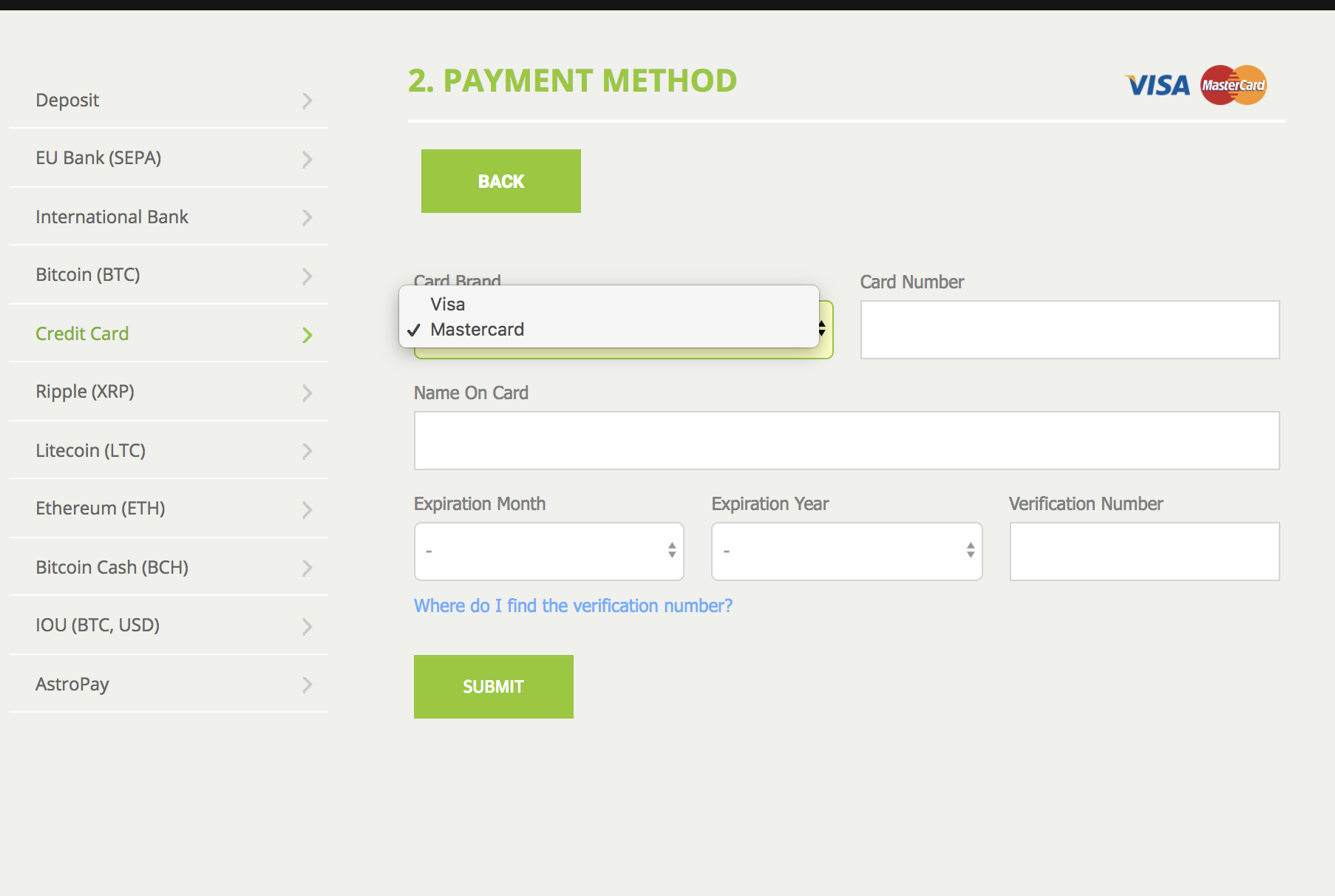Open IOU (BTC, USD) sidebar entry

click(169, 625)
